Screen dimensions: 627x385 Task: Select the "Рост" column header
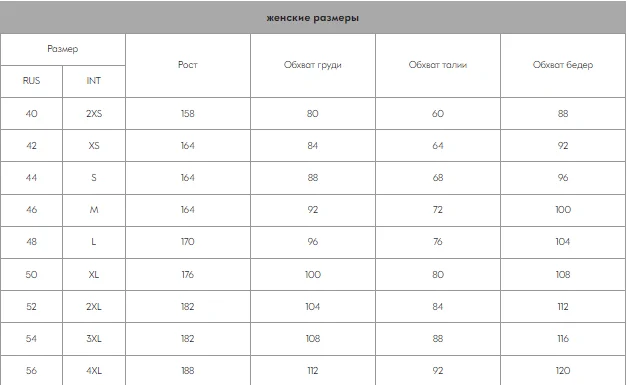[x=188, y=65]
